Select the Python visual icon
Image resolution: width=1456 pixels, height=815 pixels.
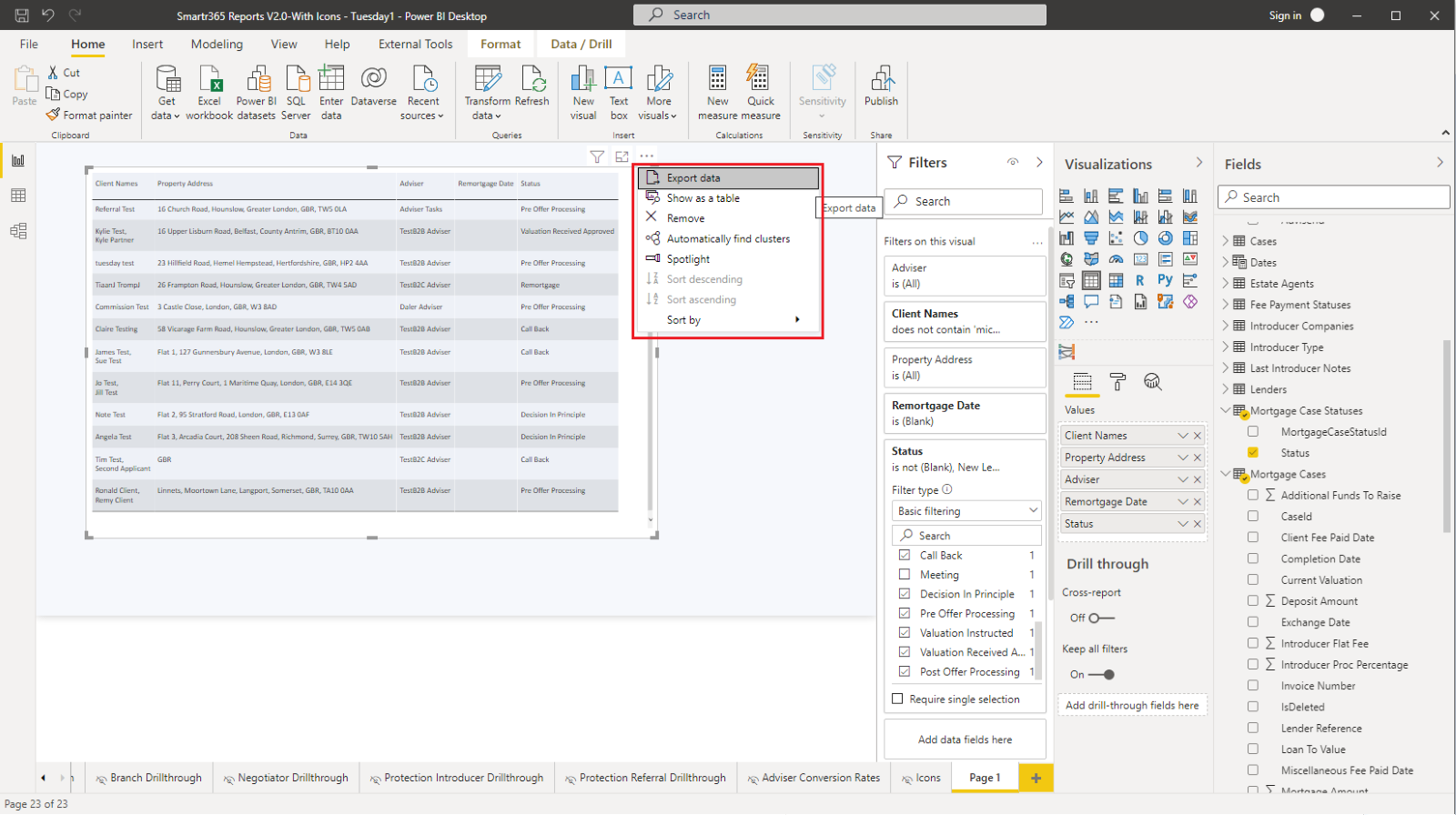coord(1165,280)
